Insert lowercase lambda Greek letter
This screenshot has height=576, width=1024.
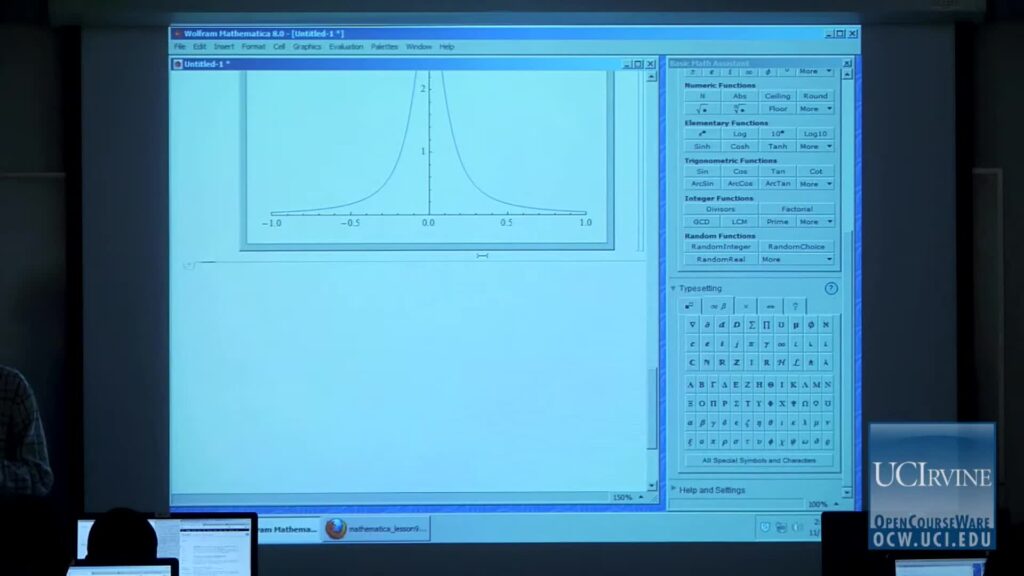click(x=805, y=423)
